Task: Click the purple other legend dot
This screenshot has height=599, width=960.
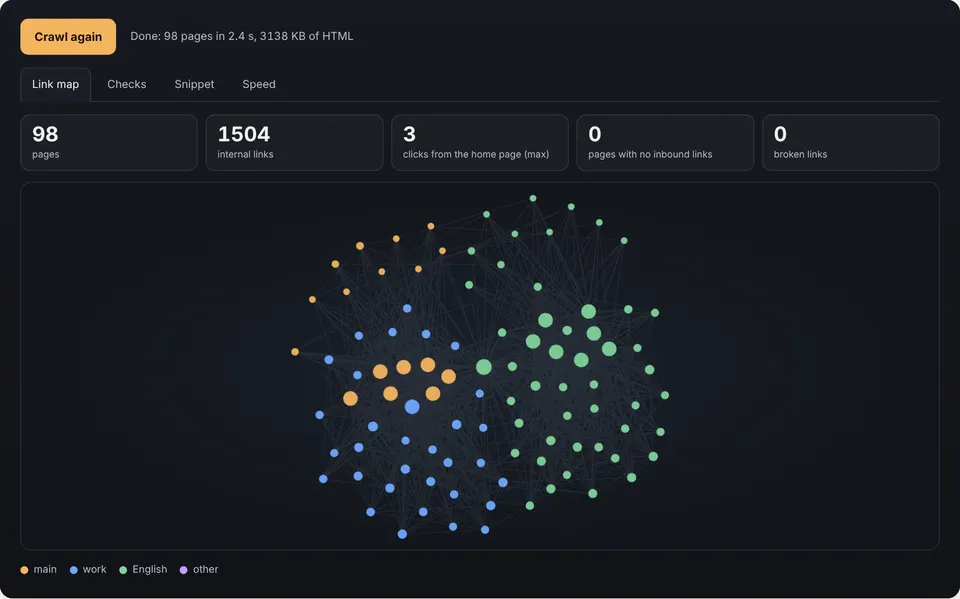Action: tap(183, 570)
